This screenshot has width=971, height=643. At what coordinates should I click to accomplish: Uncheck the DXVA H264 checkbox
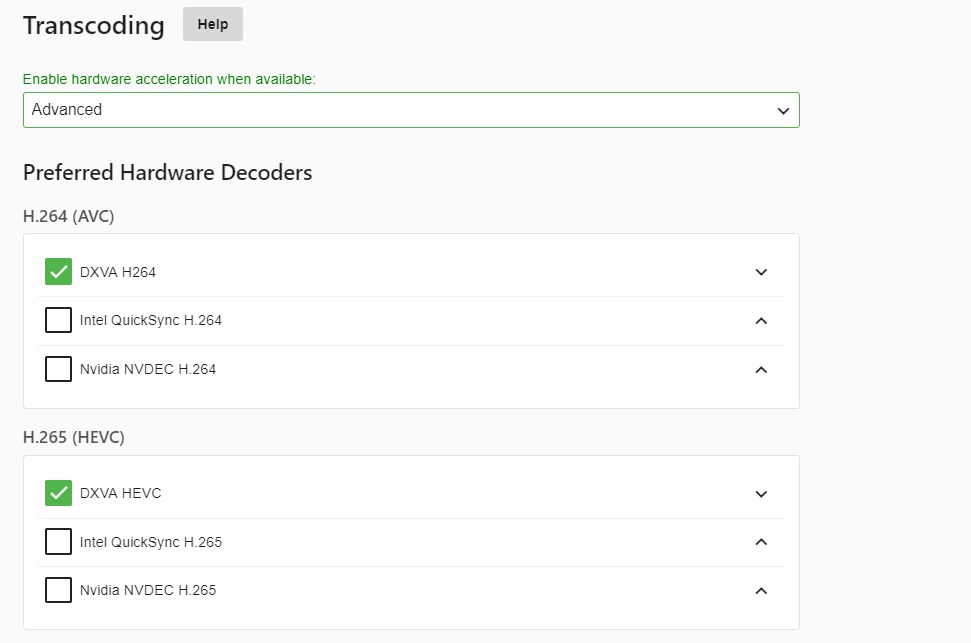click(58, 271)
